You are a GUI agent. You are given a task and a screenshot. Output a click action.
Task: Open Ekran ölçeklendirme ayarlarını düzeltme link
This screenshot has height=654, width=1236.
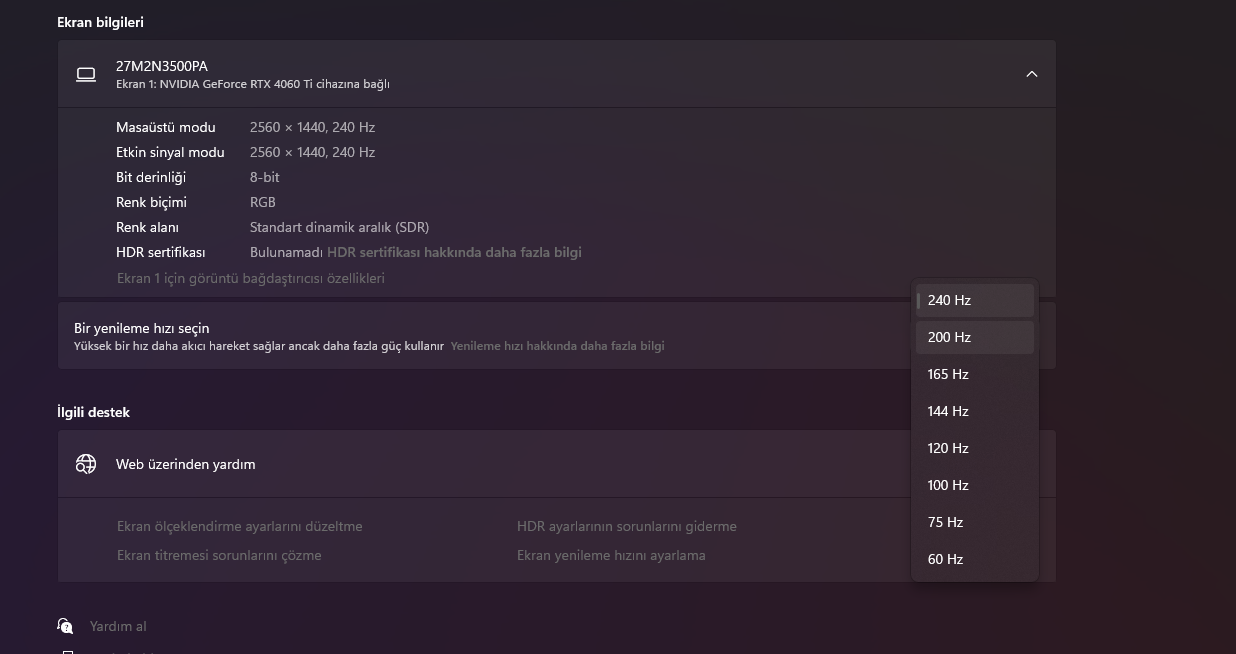(239, 526)
